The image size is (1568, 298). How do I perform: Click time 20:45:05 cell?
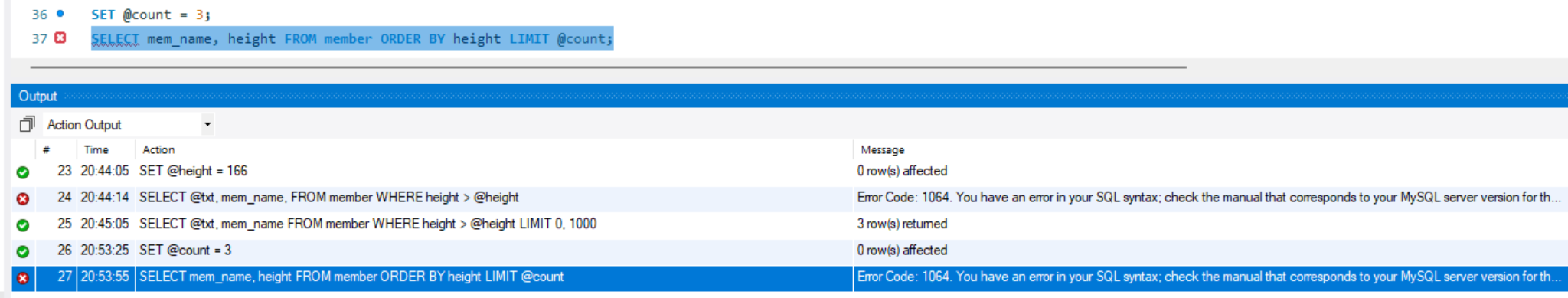click(x=105, y=224)
